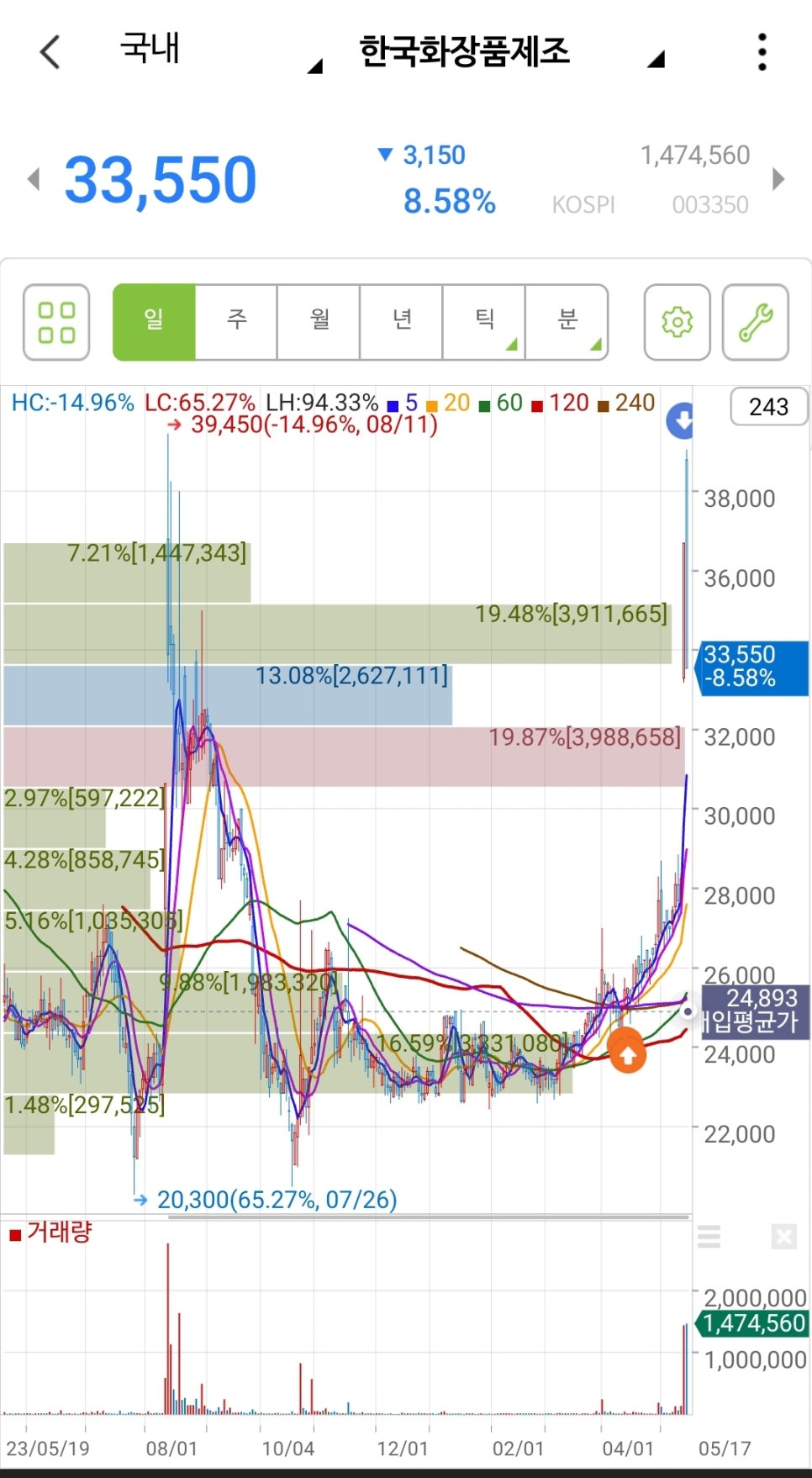Image resolution: width=812 pixels, height=1478 pixels.
Task: Tap the HC:-14.96% indicator
Action: [72, 403]
